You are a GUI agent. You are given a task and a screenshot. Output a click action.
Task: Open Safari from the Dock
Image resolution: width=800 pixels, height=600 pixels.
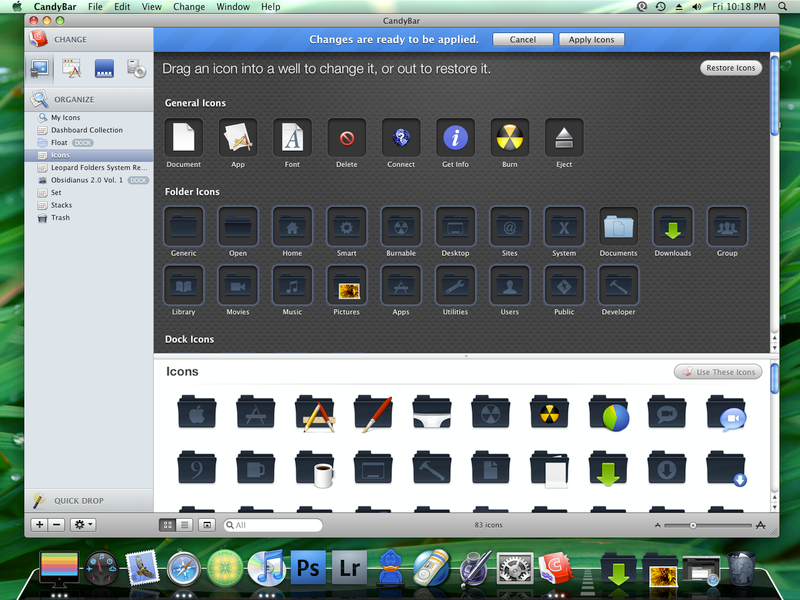184,568
